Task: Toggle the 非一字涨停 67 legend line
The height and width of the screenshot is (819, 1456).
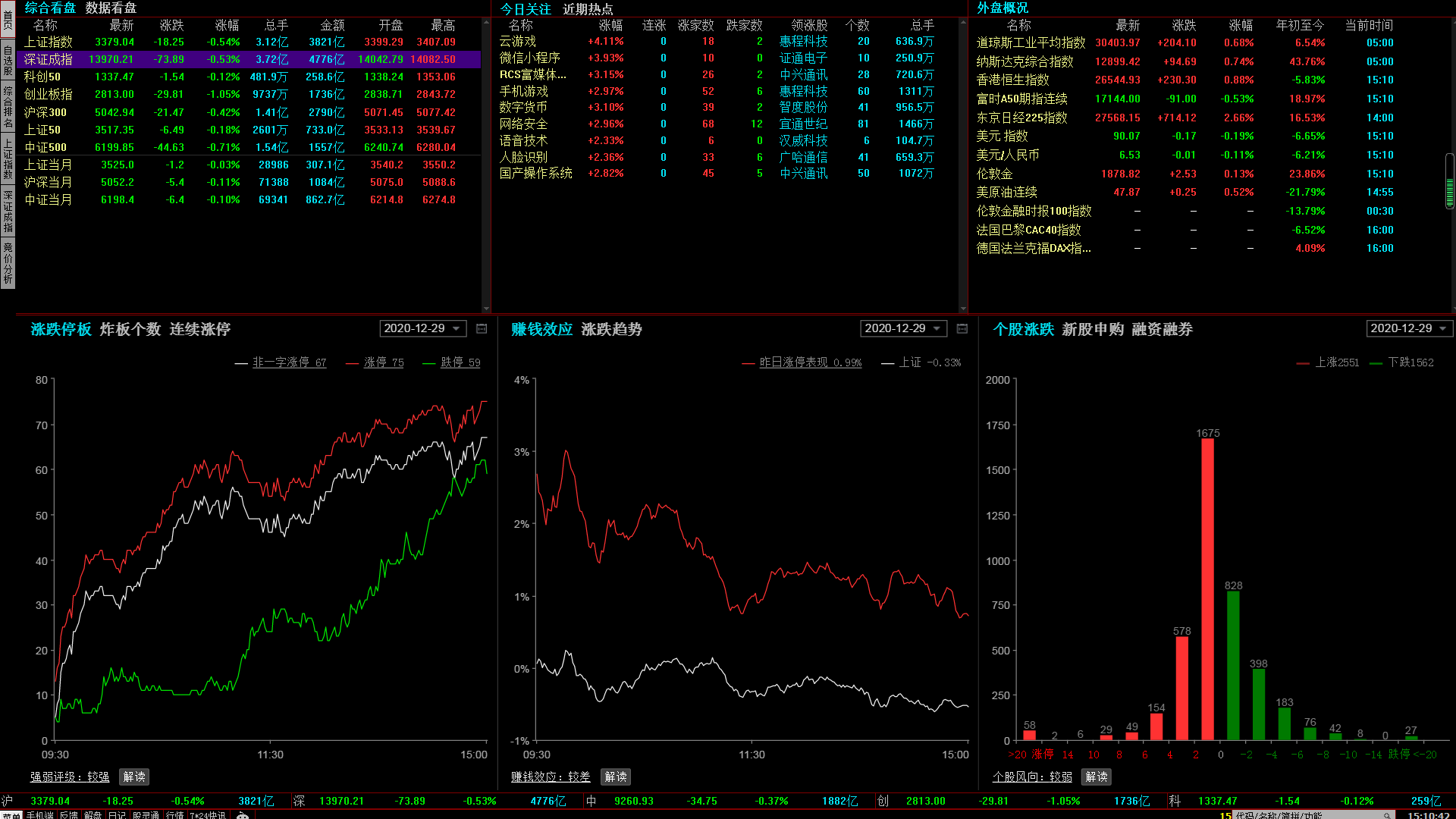Action: coord(281,362)
